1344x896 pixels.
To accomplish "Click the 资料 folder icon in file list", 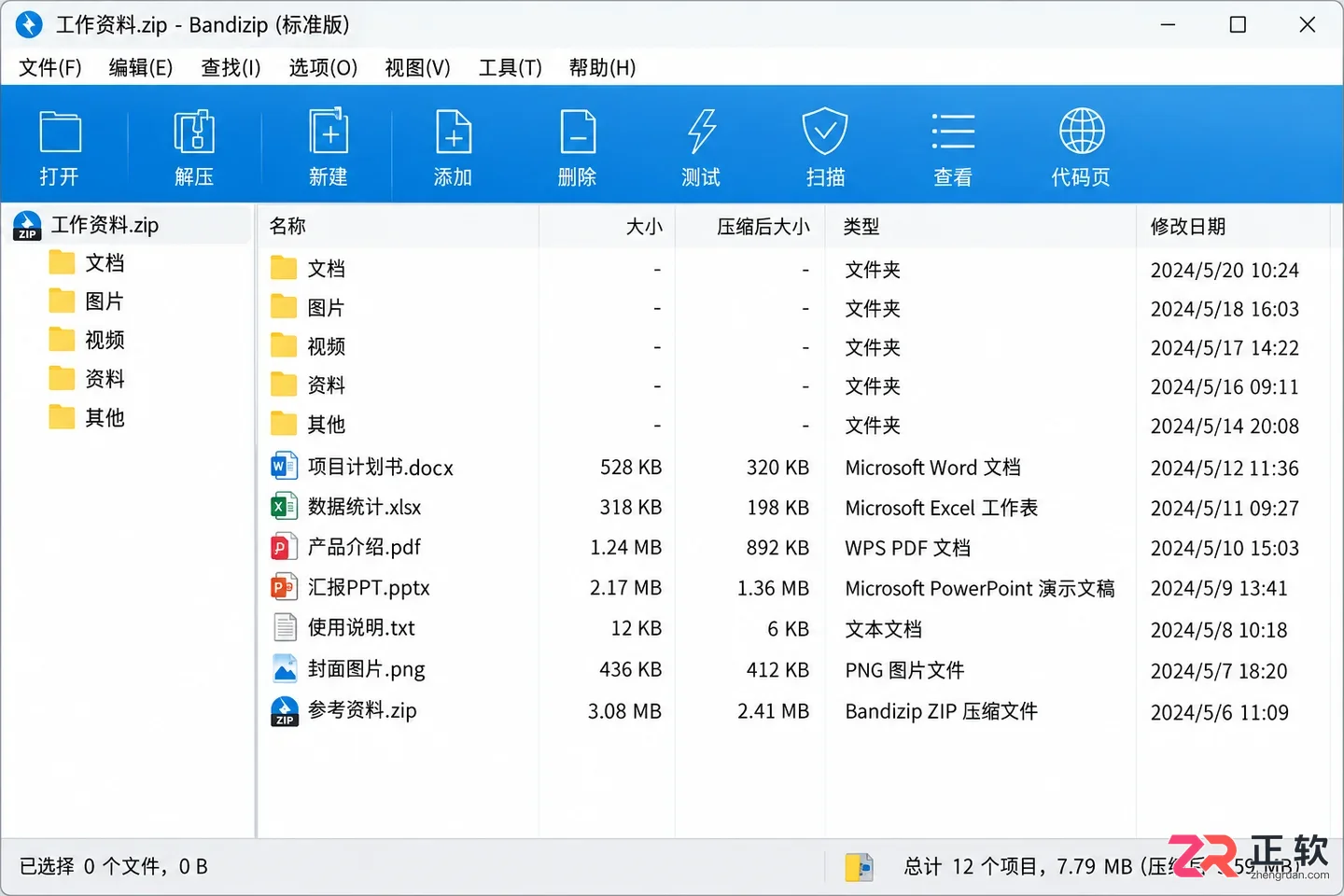I will tap(284, 385).
